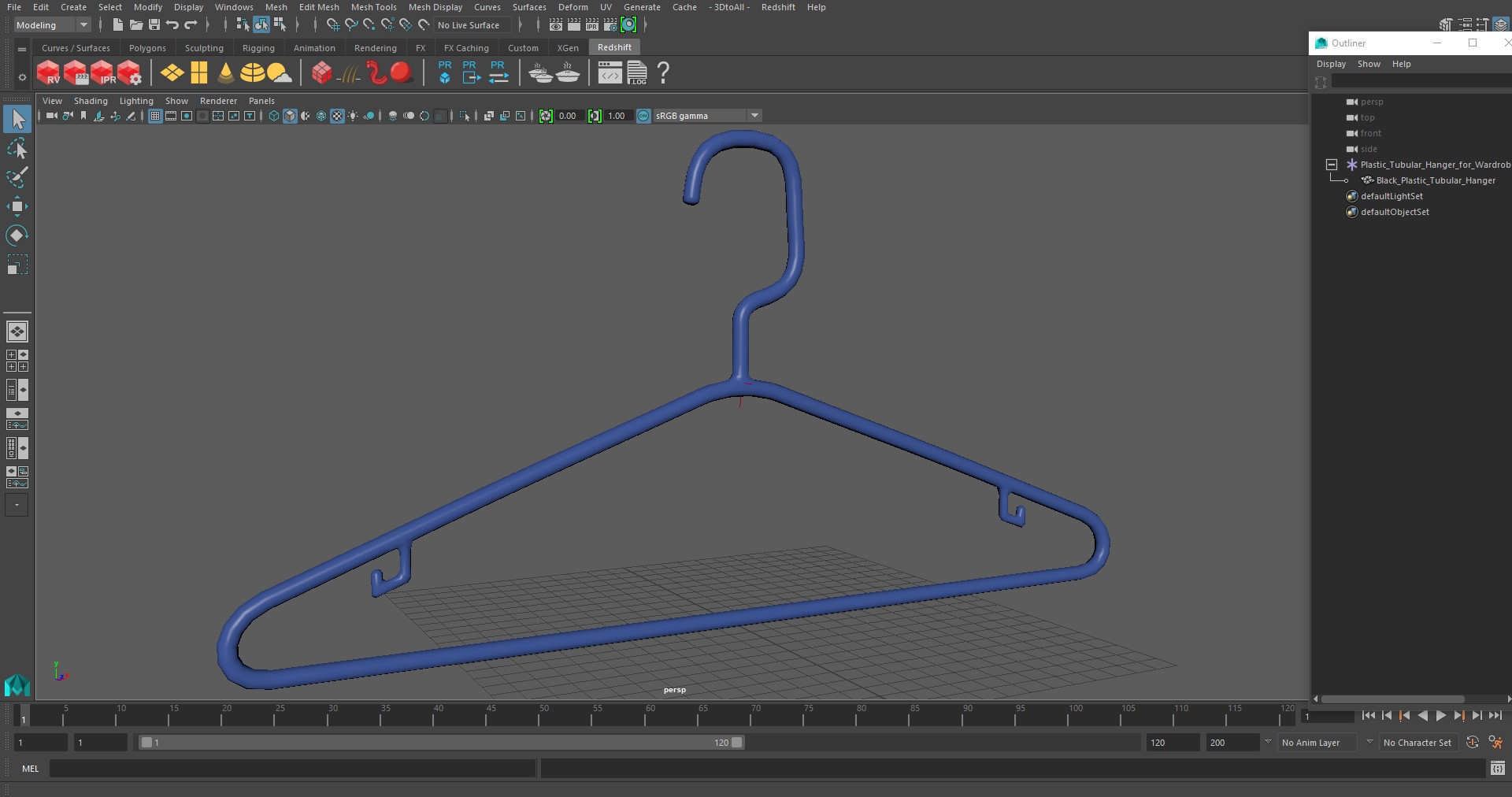
Task: Open Redshift LOG file icon
Action: (x=637, y=73)
